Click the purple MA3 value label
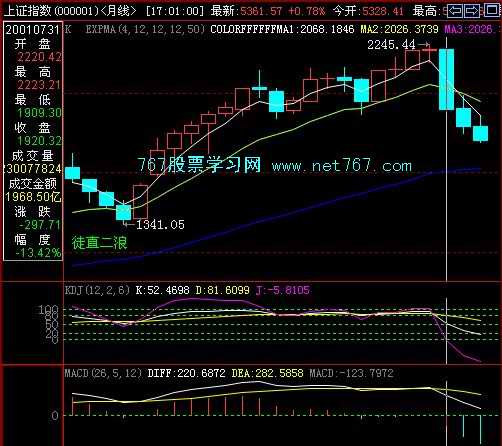Screen dimensions: 502x446 [469, 29]
